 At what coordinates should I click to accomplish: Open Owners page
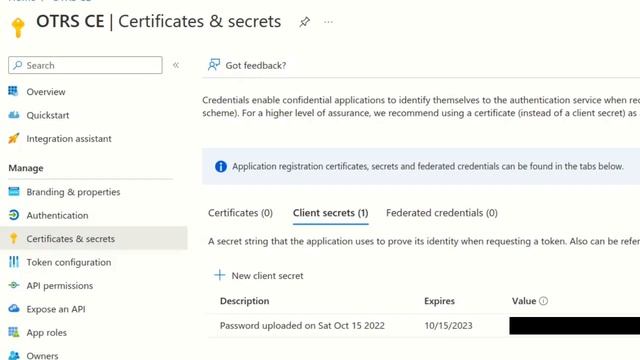42,356
